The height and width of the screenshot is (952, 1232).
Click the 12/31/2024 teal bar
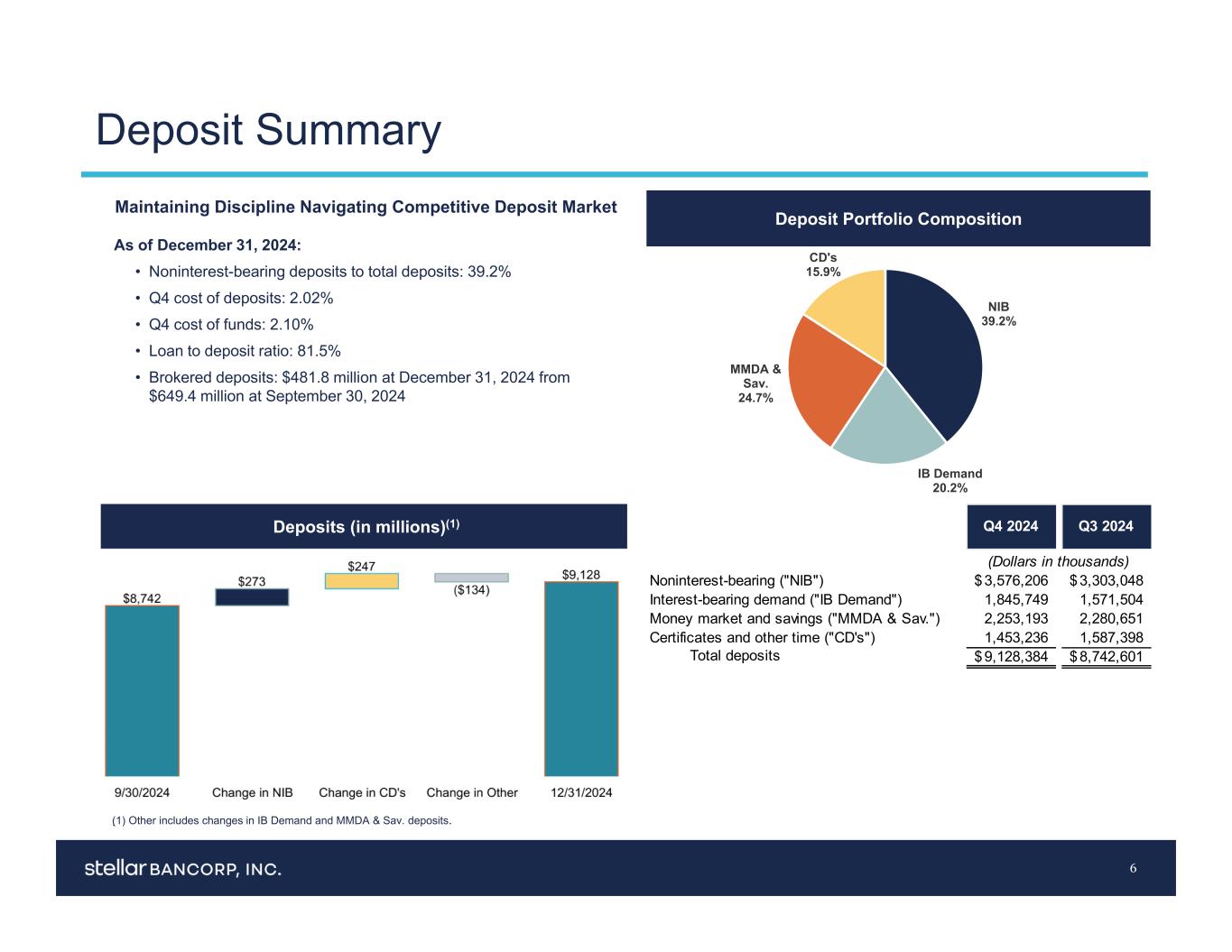[x=580, y=679]
